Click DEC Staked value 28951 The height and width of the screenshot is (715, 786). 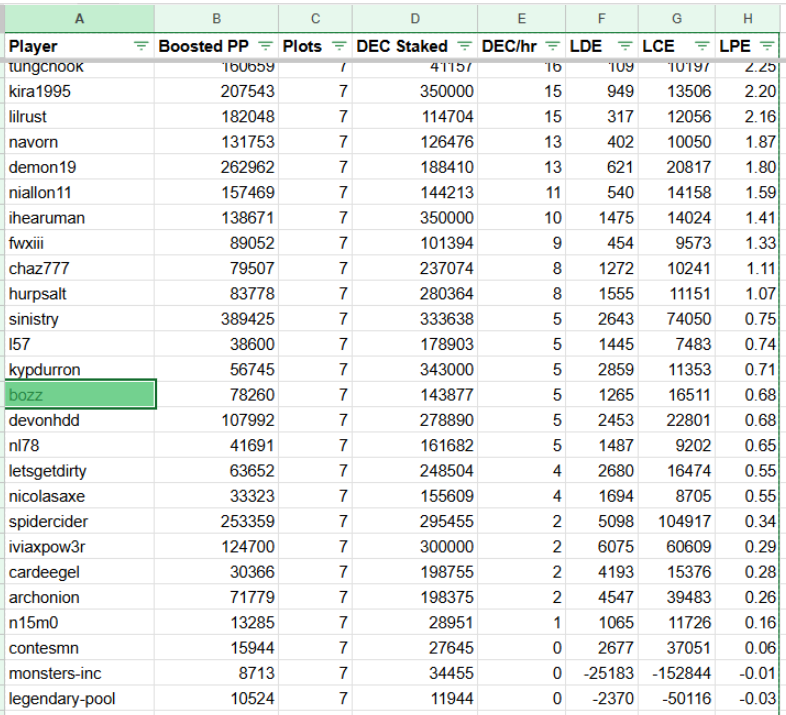pos(451,623)
